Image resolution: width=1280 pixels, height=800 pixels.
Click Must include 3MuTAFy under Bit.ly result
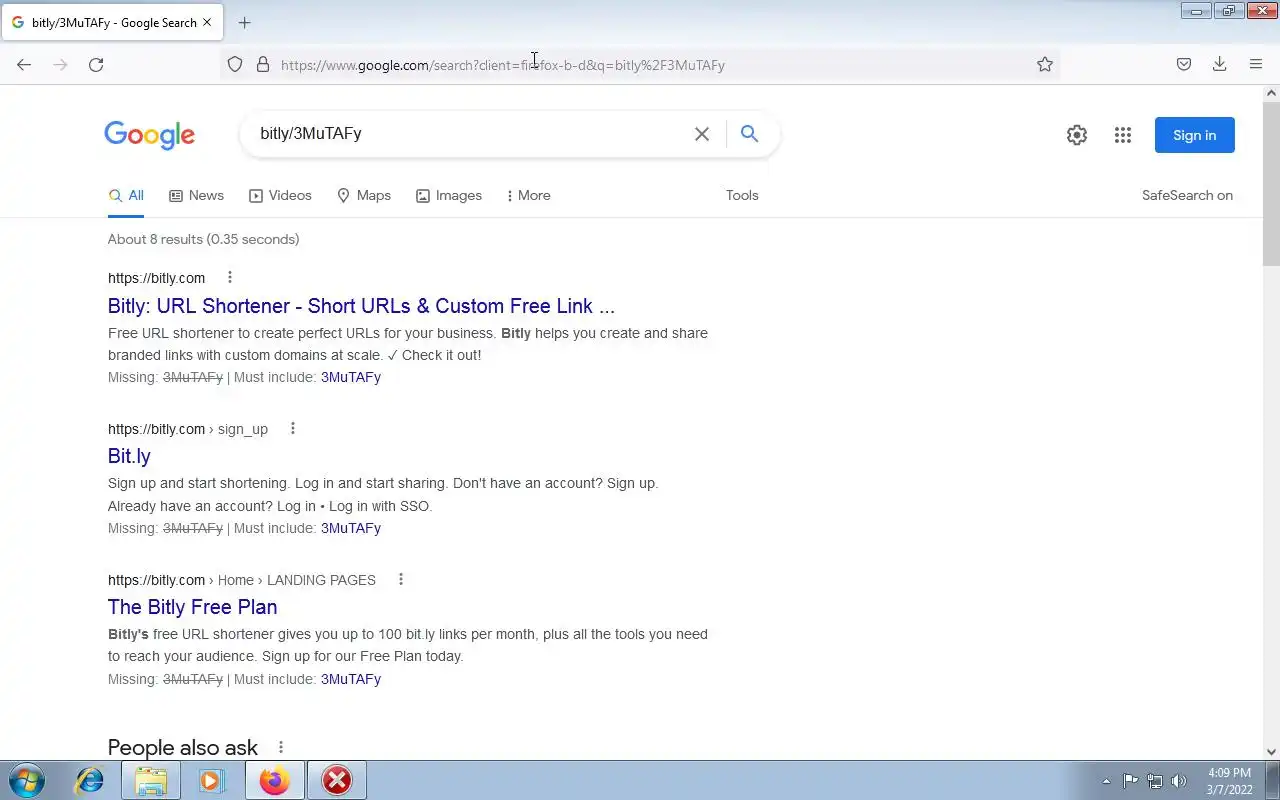[x=351, y=528]
